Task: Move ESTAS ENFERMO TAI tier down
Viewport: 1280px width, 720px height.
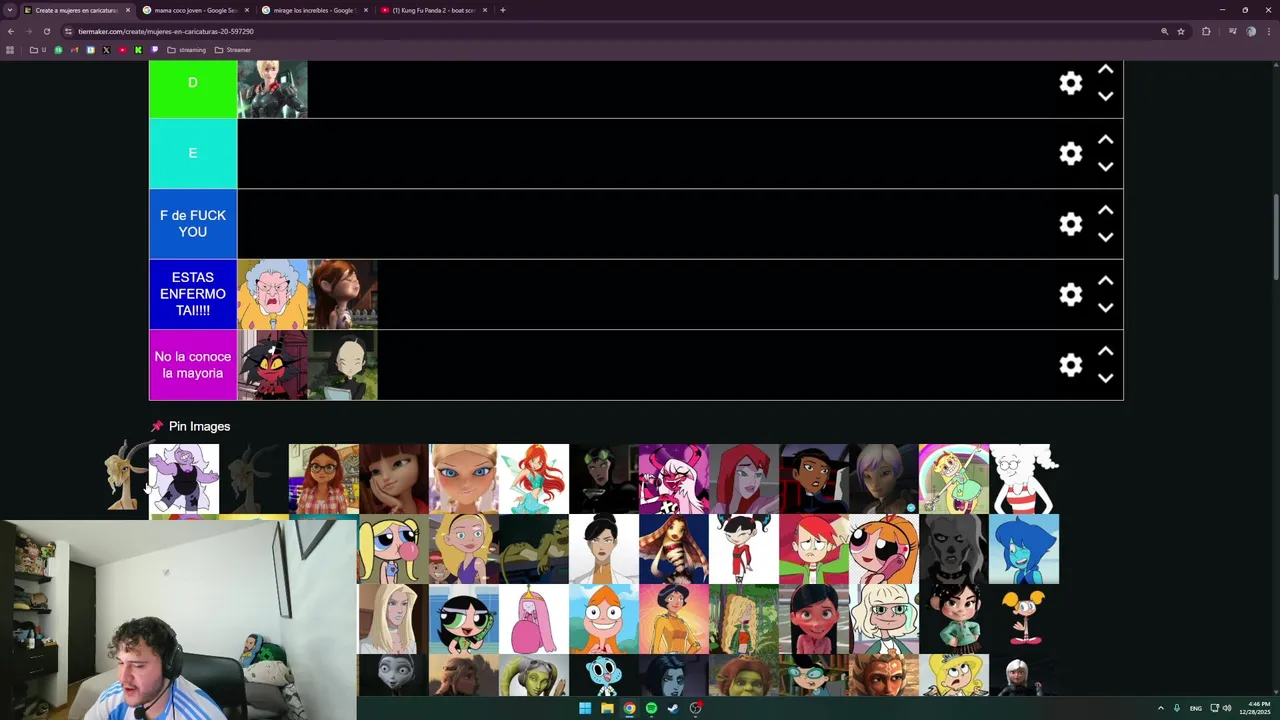Action: click(1105, 308)
